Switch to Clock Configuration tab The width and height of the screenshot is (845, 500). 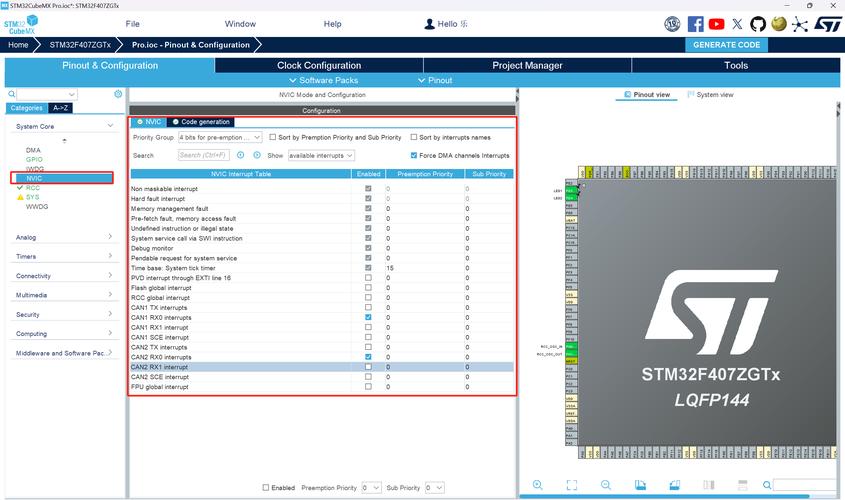[x=319, y=65]
